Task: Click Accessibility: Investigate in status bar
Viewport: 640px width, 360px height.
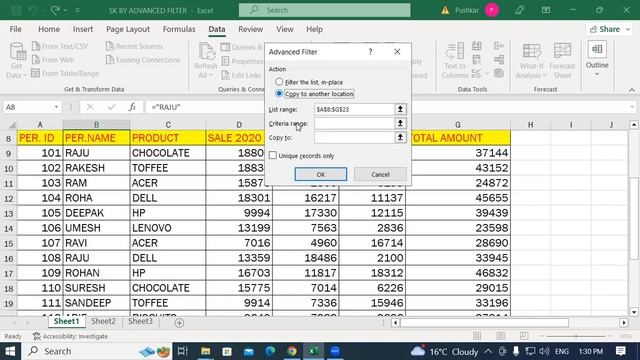Action: (70, 336)
